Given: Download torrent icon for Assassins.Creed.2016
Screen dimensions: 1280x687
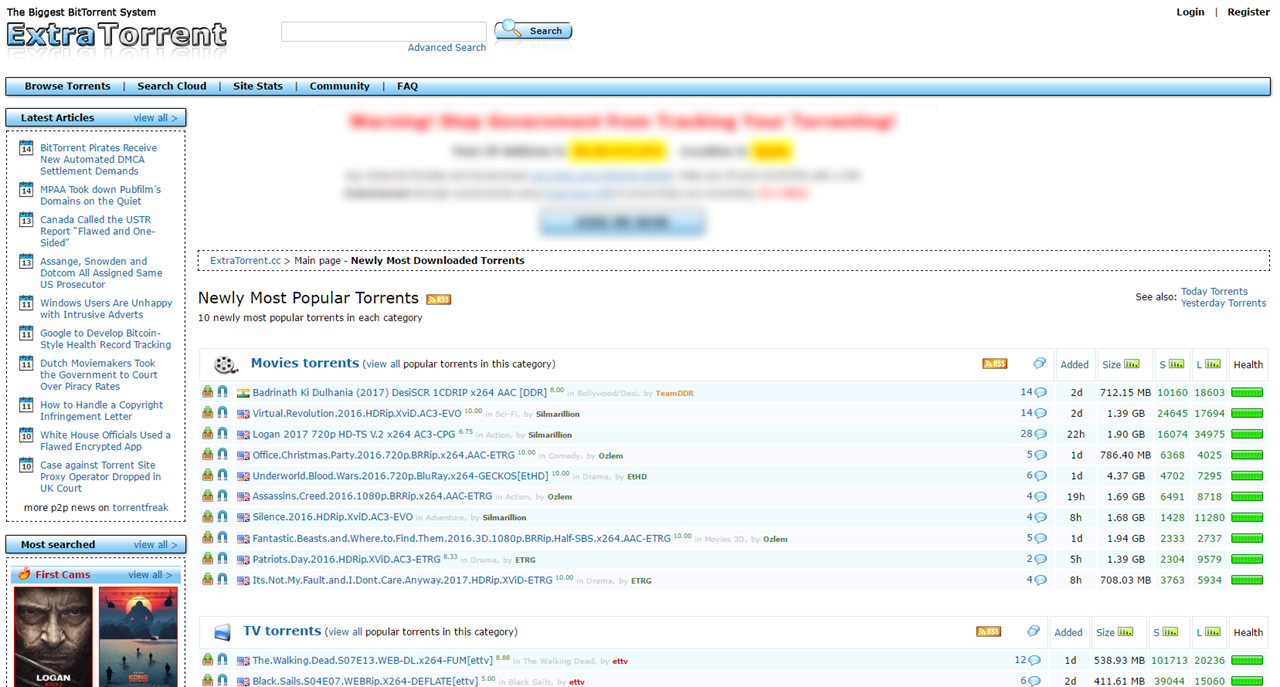Looking at the screenshot, I should pyautogui.click(x=207, y=496).
